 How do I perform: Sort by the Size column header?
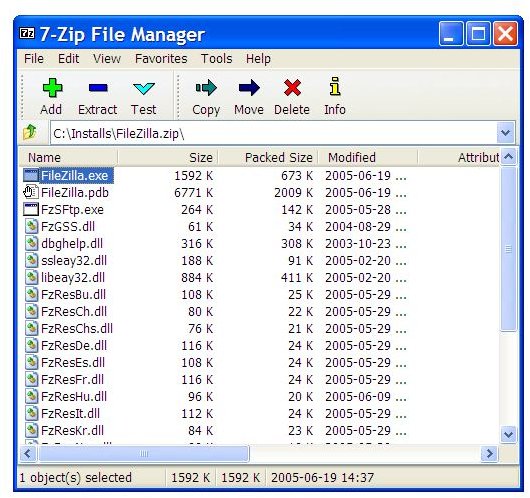(168, 157)
